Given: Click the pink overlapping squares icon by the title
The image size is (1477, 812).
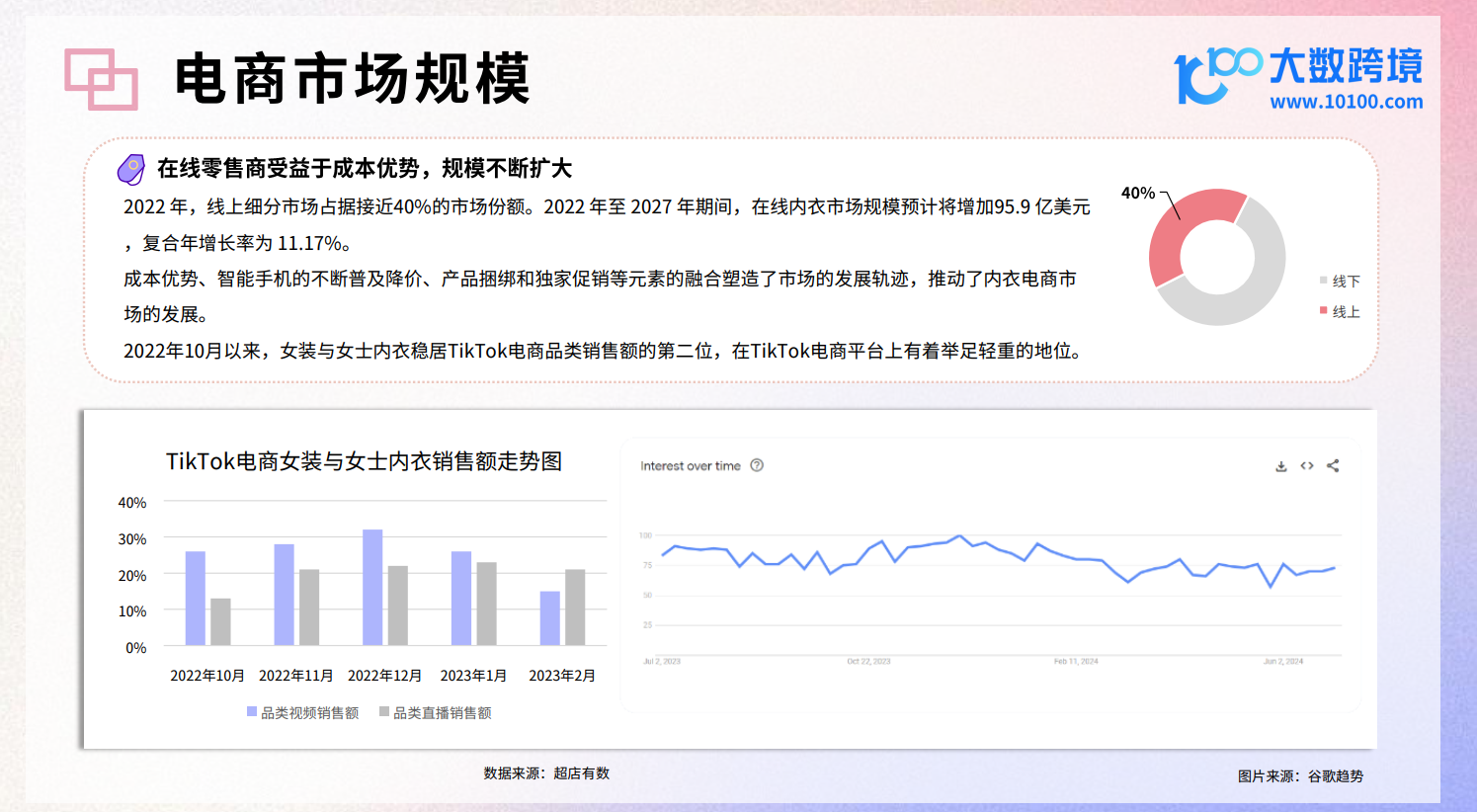Looking at the screenshot, I should coord(101,79).
